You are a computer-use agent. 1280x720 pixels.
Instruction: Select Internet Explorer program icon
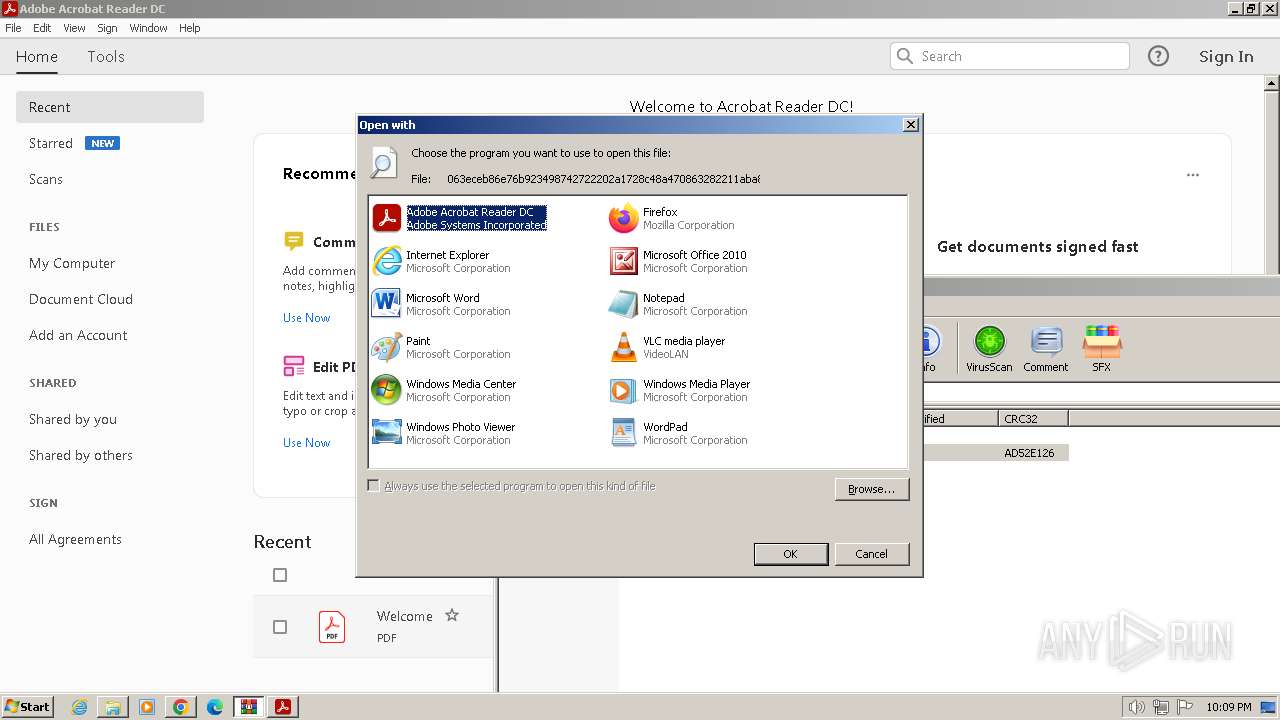387,261
